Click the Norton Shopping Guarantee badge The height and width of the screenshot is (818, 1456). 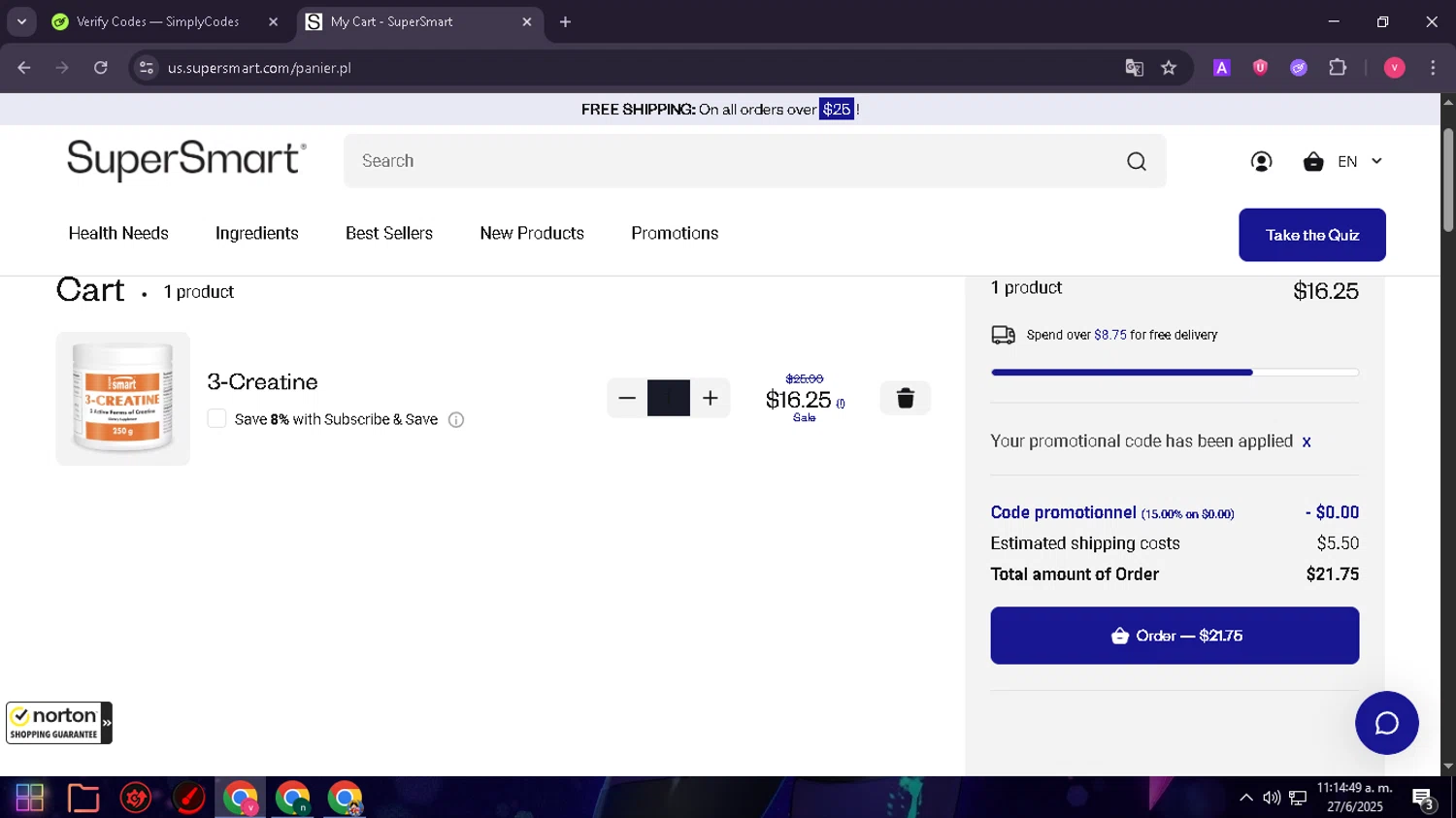[59, 723]
